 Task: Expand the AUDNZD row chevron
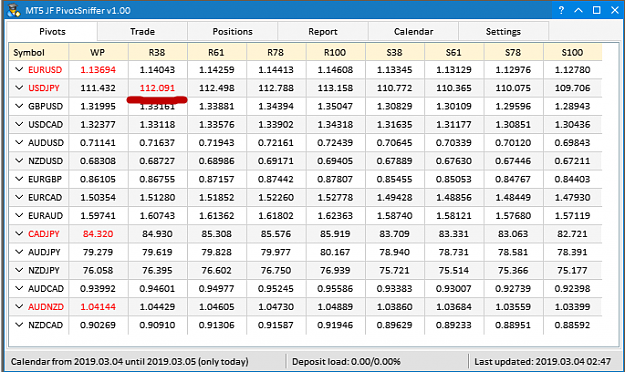[x=19, y=307]
